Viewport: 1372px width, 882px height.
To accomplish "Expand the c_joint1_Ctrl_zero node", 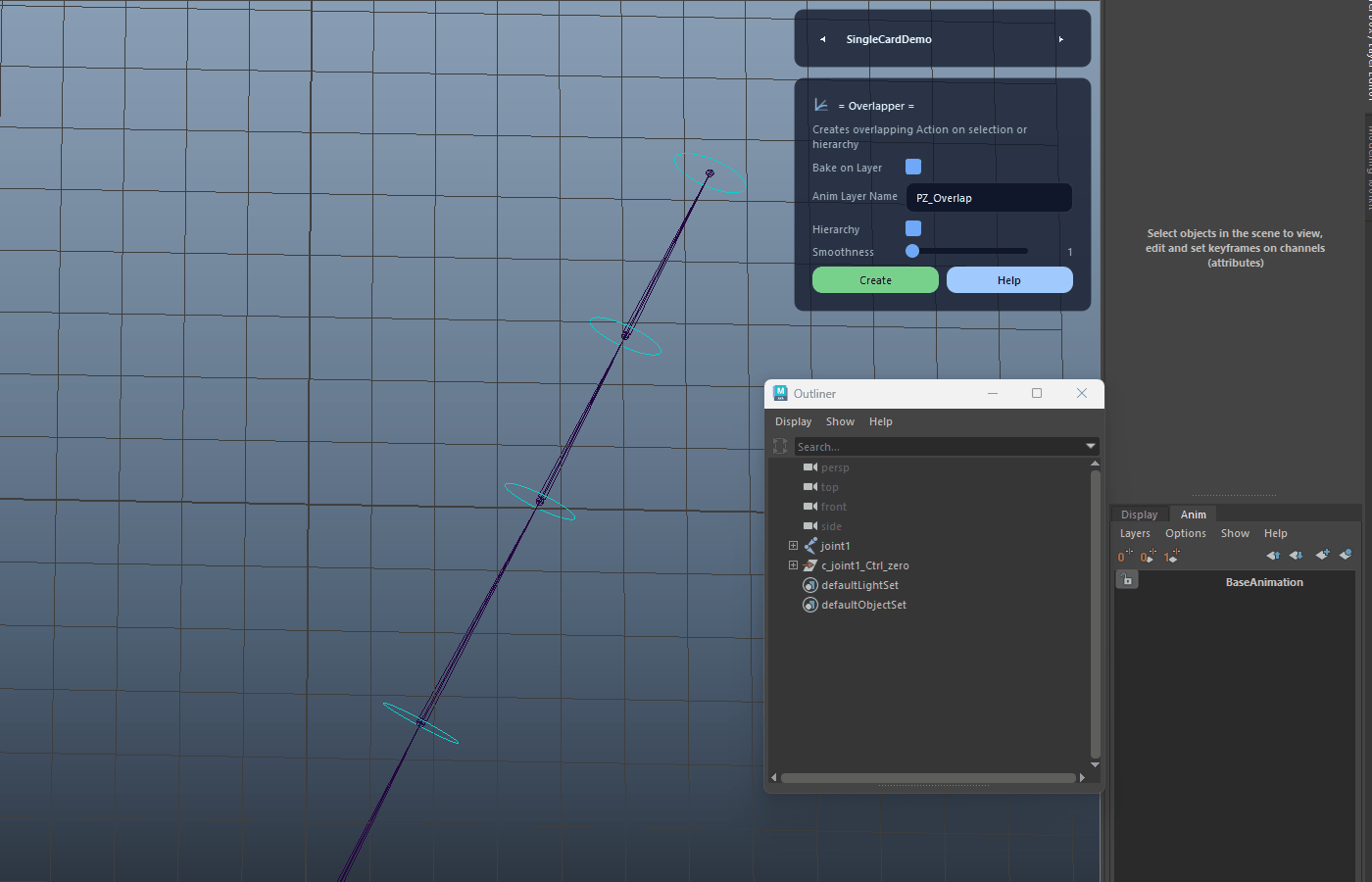I will 793,565.
